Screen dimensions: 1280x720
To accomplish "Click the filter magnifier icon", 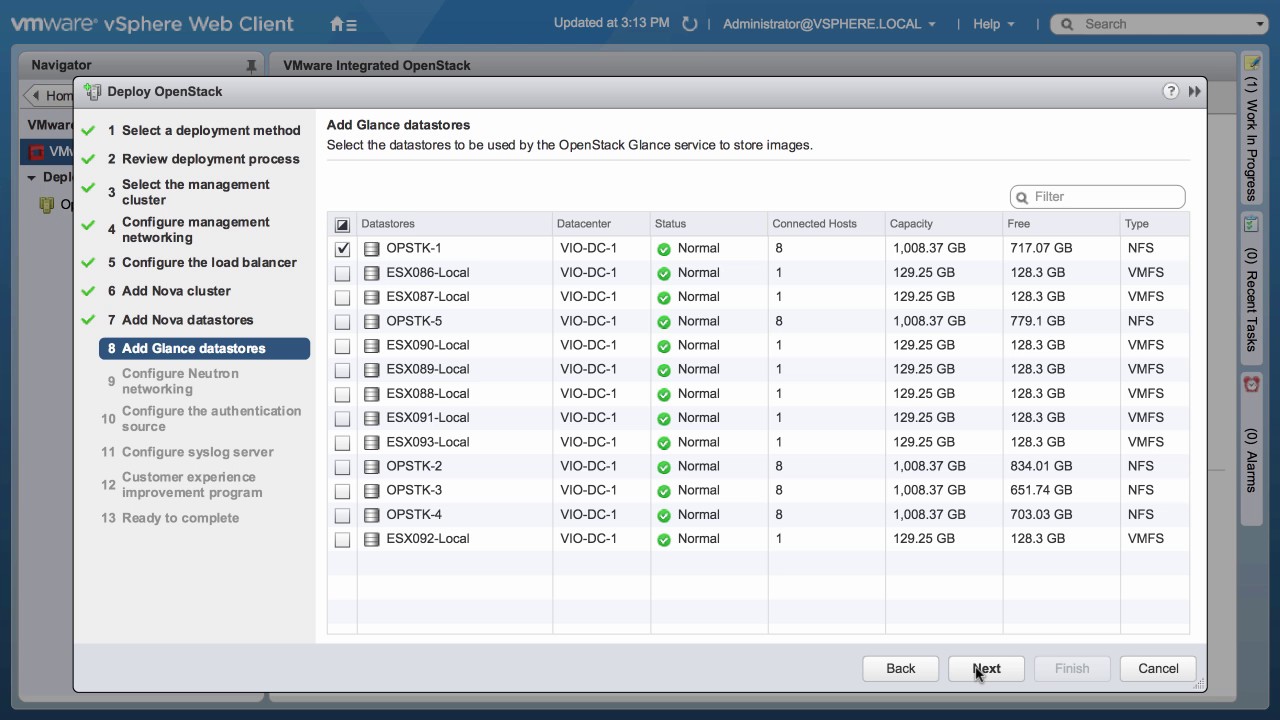I will [x=1022, y=197].
